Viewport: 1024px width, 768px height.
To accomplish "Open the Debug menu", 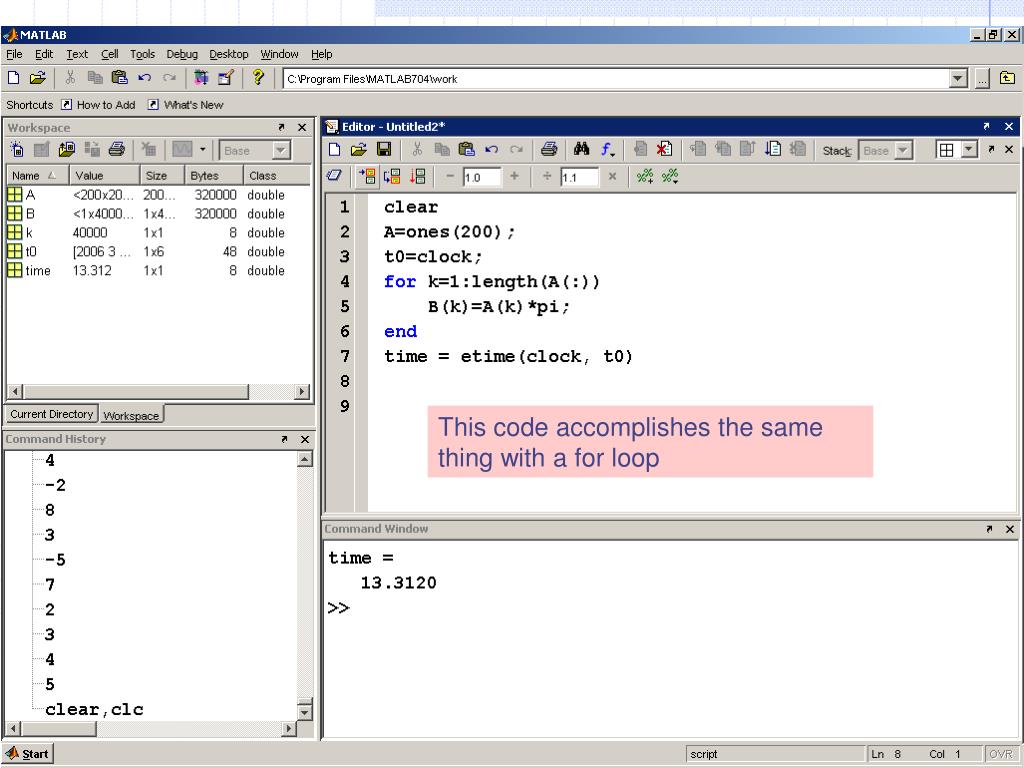I will pyautogui.click(x=182, y=54).
